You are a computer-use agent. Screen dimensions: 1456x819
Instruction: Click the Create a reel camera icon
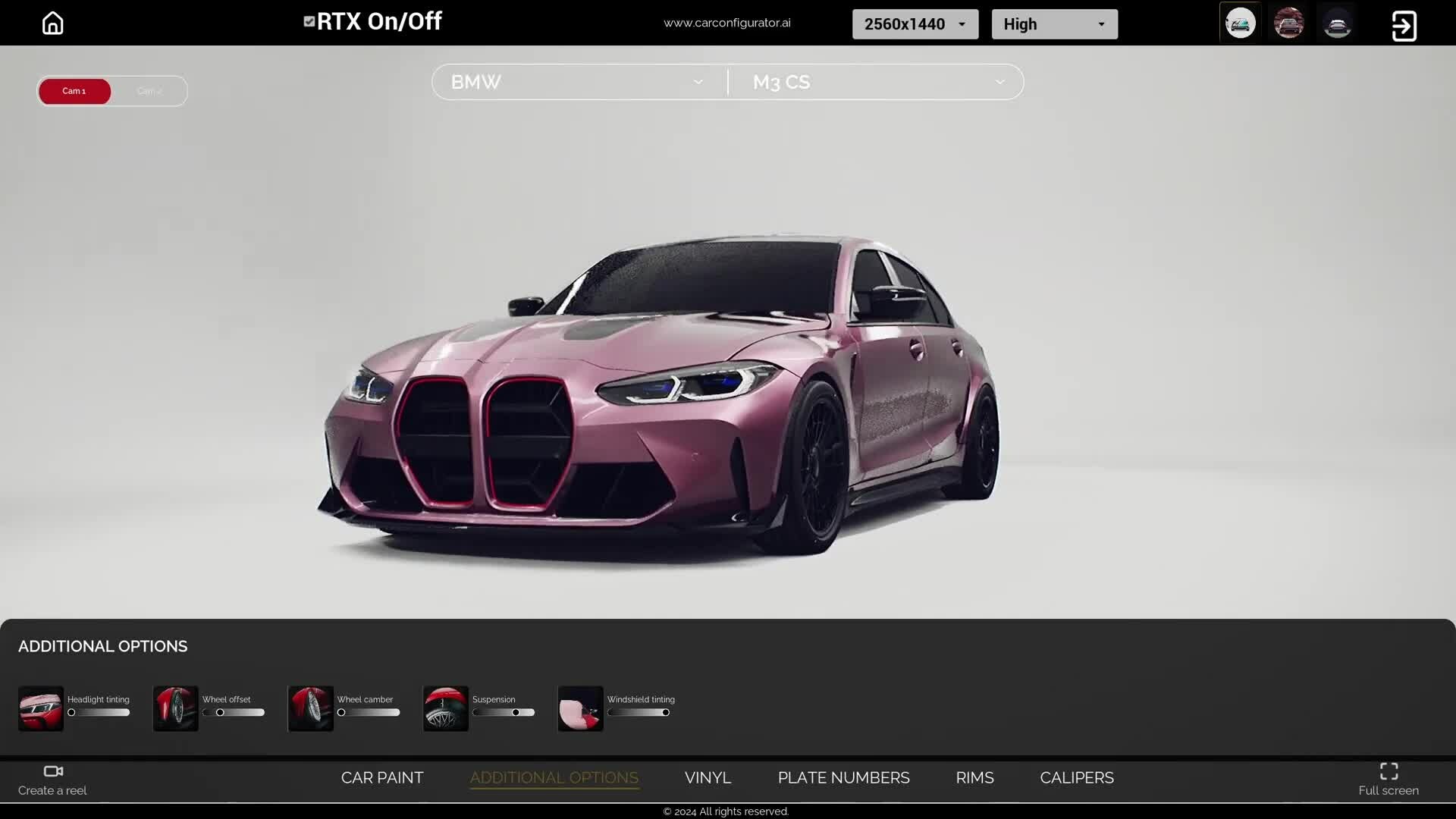pyautogui.click(x=53, y=771)
